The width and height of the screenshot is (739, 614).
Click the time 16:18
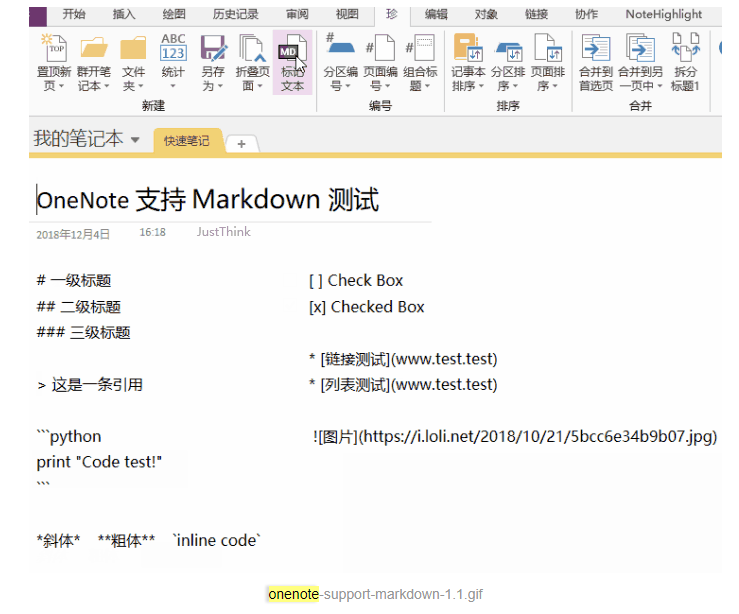point(152,232)
